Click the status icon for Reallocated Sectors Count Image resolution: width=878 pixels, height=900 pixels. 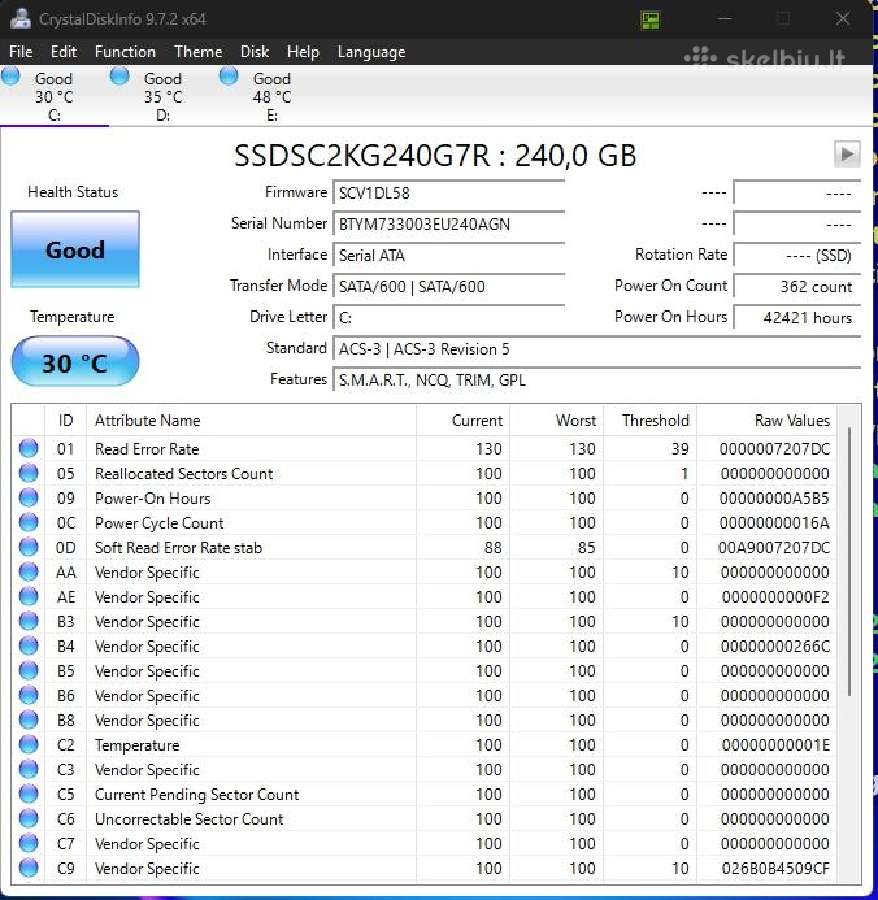28,473
